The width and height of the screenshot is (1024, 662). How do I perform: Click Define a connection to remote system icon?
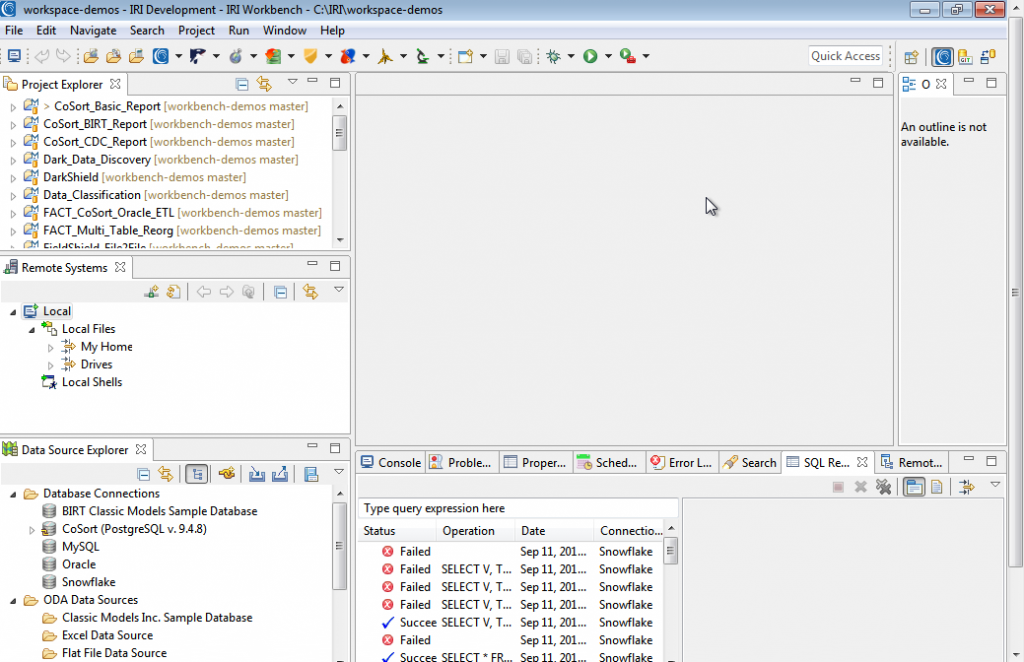152,292
